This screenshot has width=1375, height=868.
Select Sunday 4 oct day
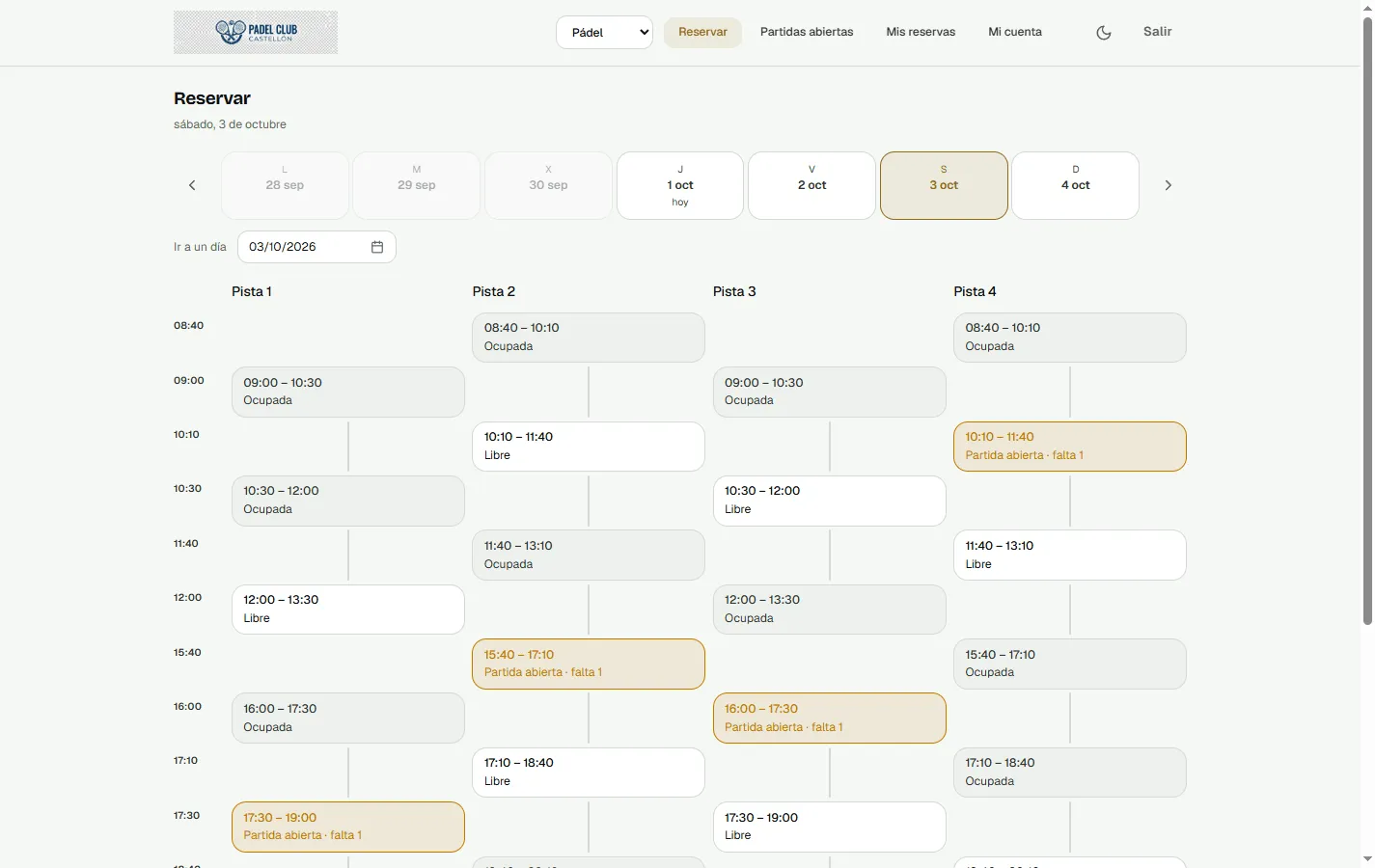(1076, 185)
